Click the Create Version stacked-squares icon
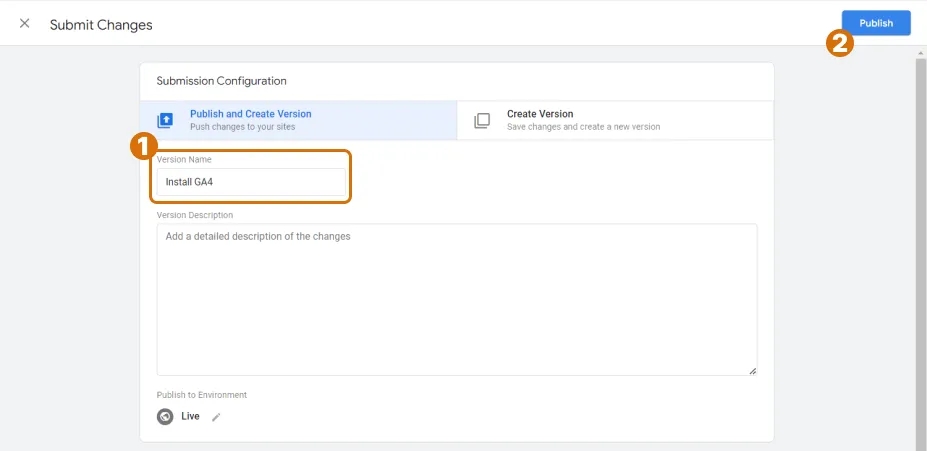927x451 pixels. tap(482, 121)
